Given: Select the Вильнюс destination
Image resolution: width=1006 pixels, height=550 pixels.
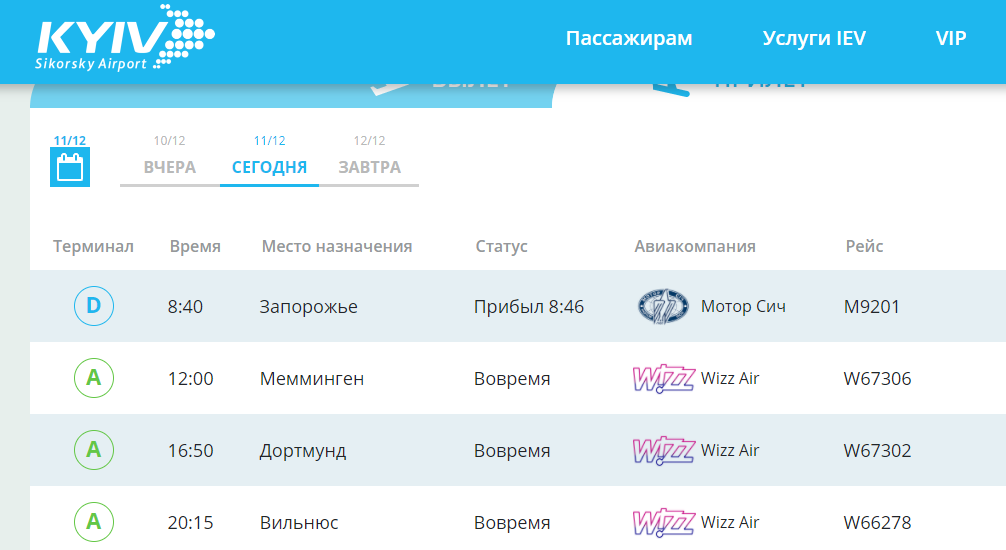Looking at the screenshot, I should click(x=299, y=522).
